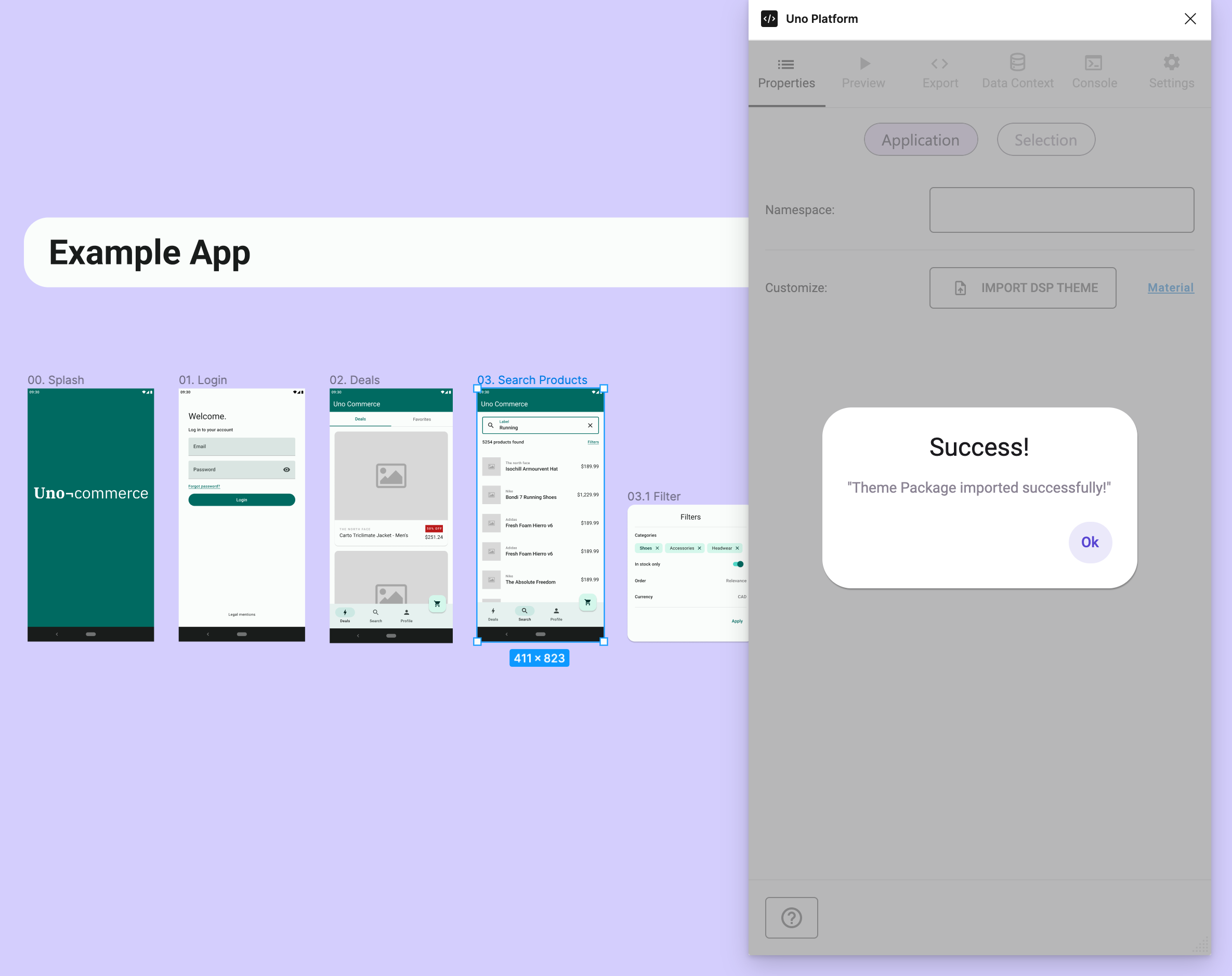The width and height of the screenshot is (1232, 976).
Task: Click the Help question mark icon
Action: 793,916
